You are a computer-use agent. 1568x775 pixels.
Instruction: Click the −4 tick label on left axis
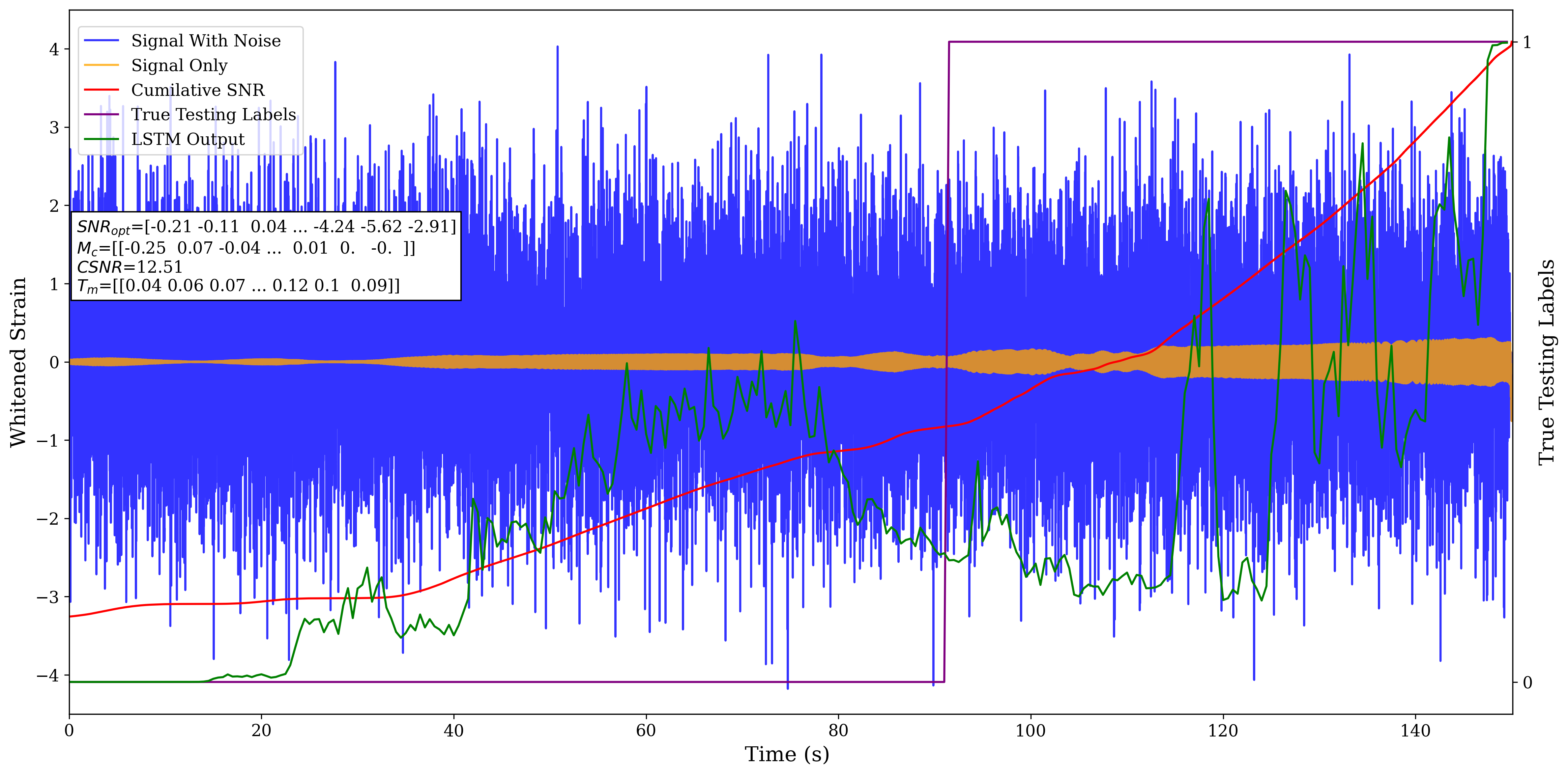[x=48, y=676]
